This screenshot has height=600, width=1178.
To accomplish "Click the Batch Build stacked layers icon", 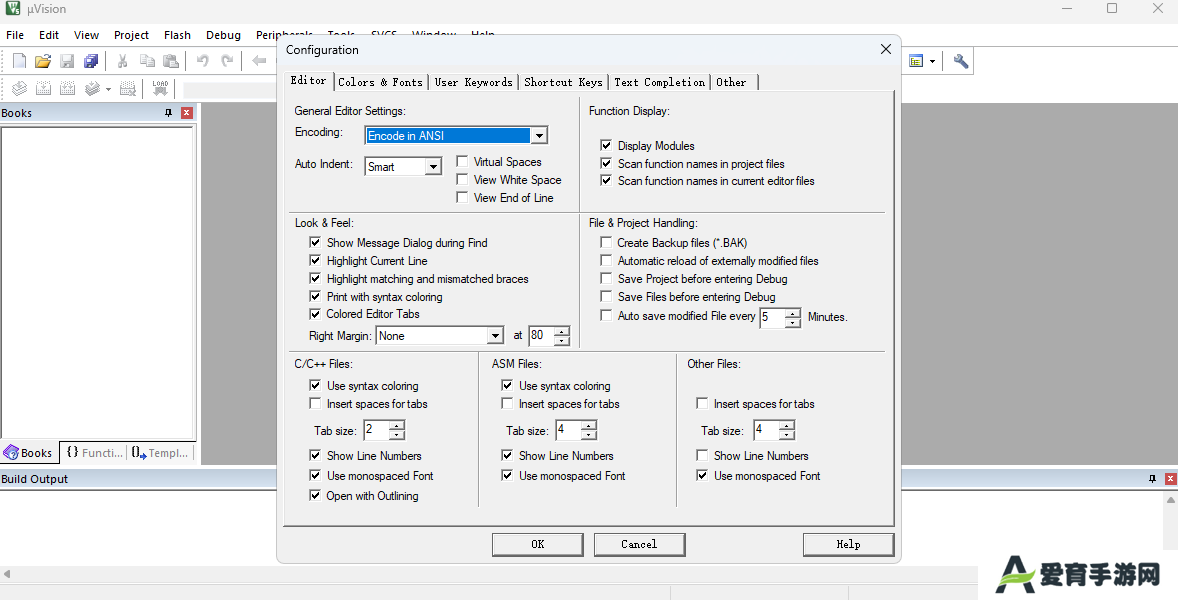I will pos(92,89).
